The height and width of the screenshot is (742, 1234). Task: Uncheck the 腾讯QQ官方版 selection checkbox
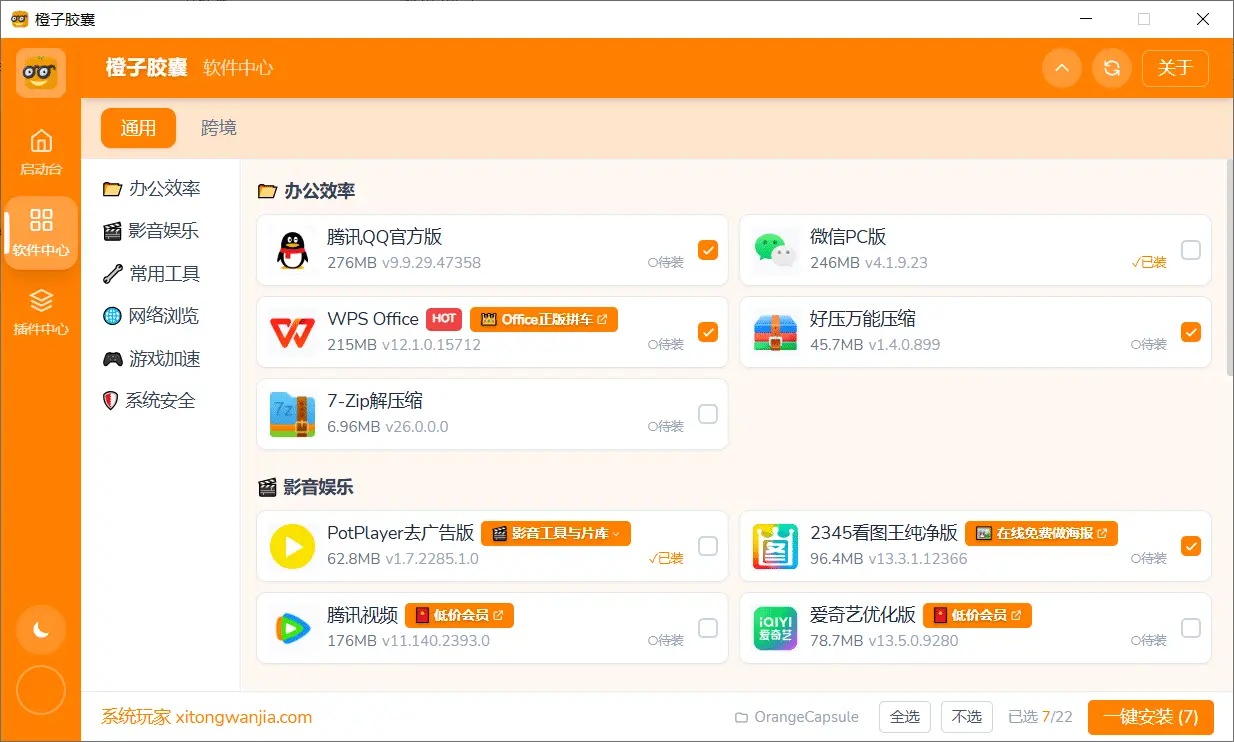tap(708, 251)
